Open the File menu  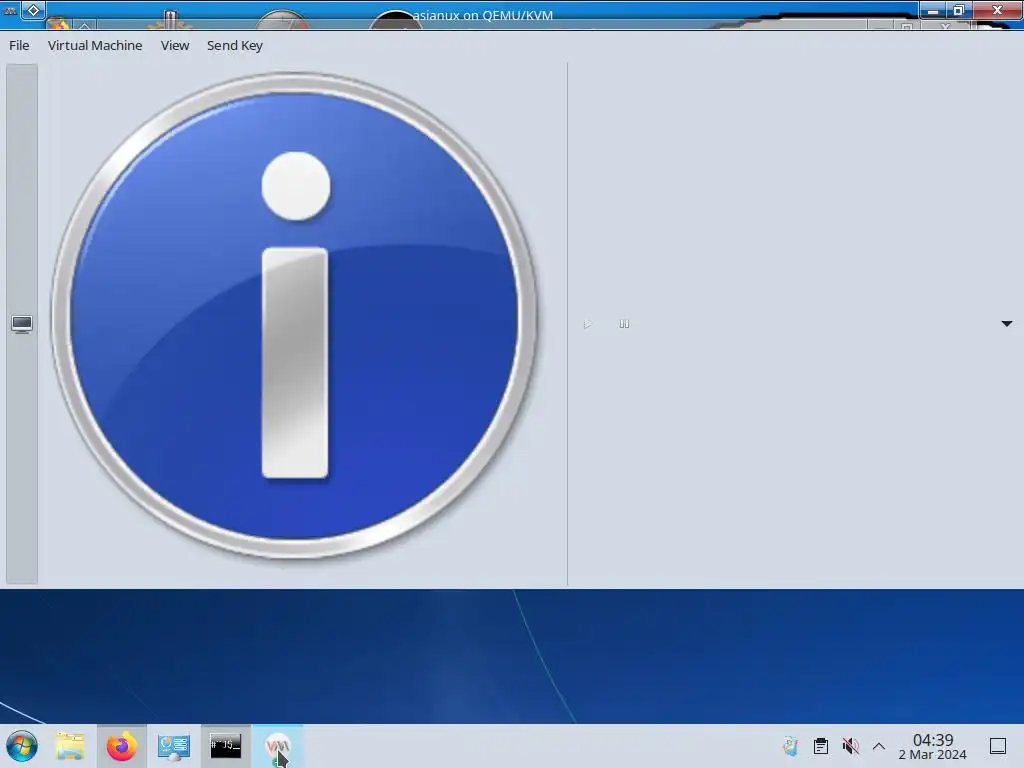[x=19, y=45]
